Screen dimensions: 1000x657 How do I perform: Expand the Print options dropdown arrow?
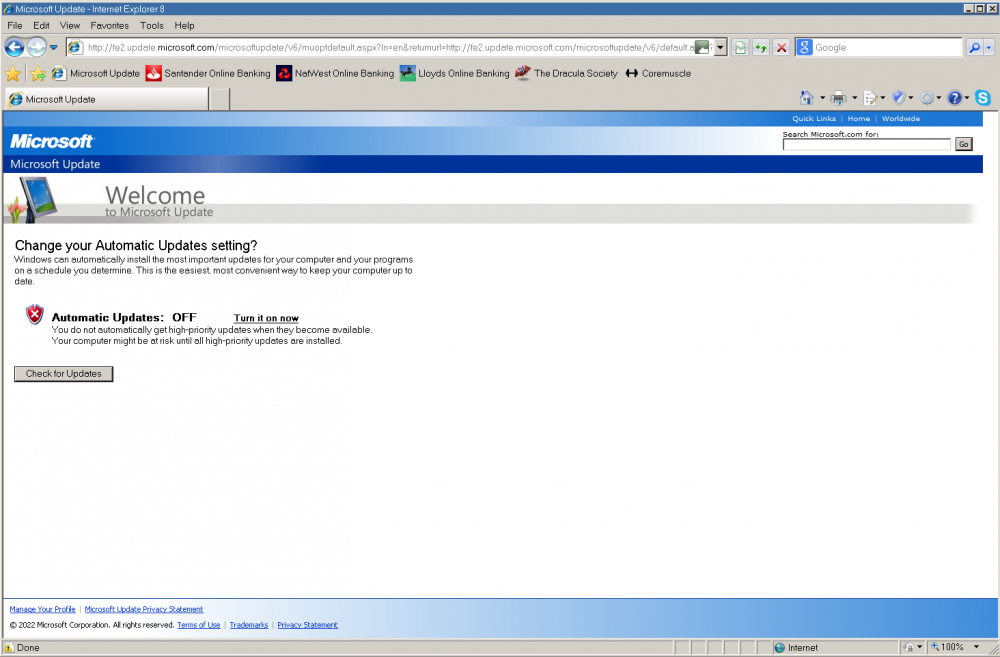point(855,98)
